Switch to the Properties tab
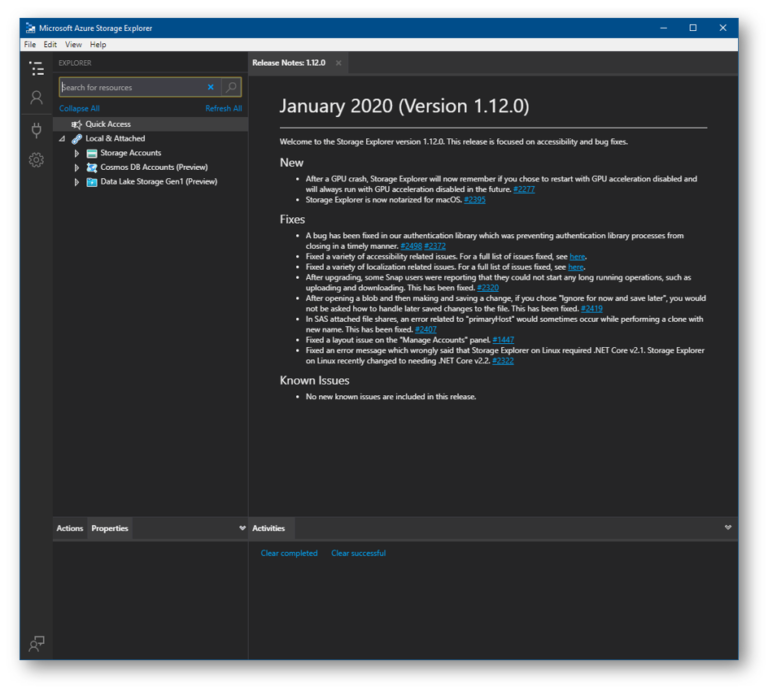Viewport: 768px width, 687px height. 110,528
